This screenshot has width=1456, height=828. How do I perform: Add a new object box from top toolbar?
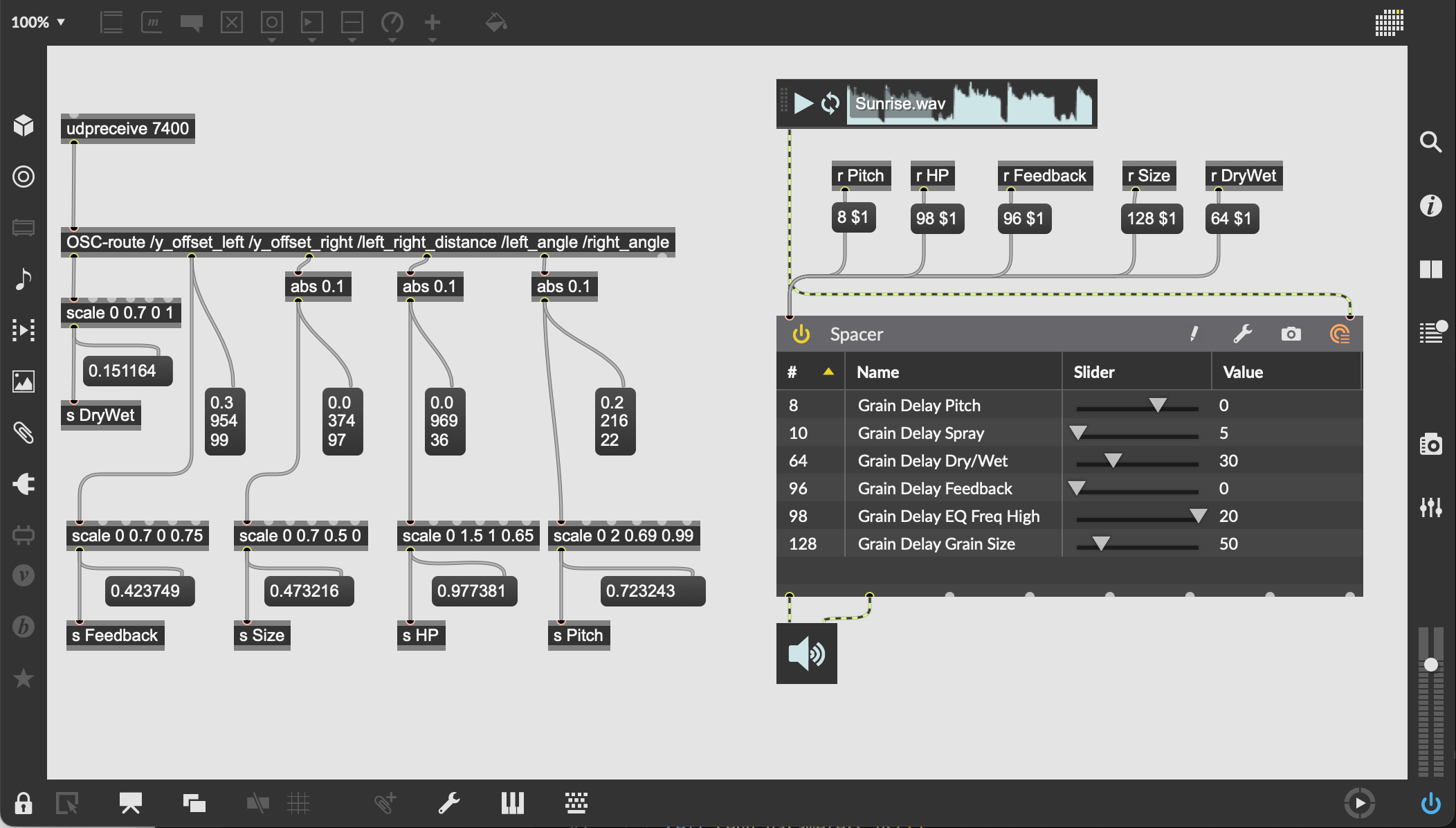[x=111, y=22]
